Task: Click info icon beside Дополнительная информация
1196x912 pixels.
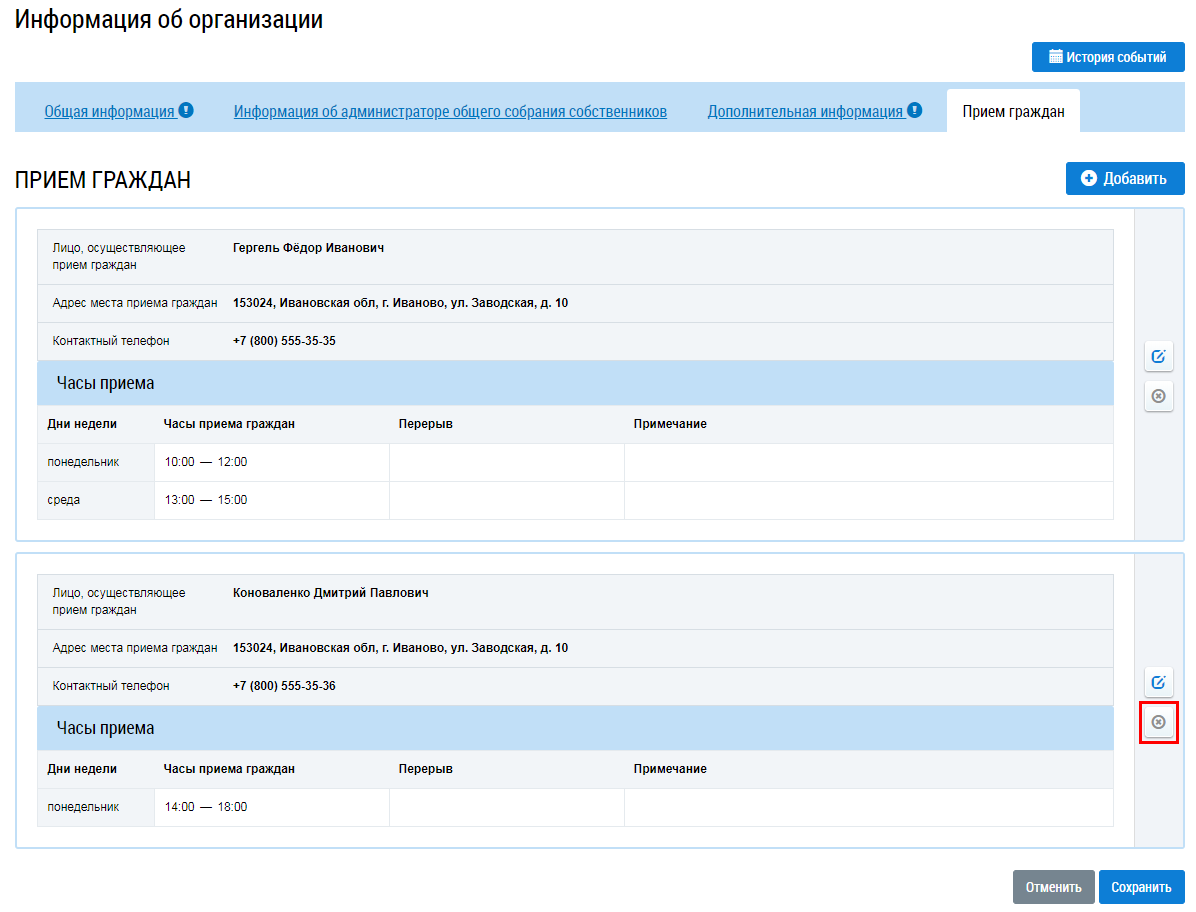Action: coord(914,111)
